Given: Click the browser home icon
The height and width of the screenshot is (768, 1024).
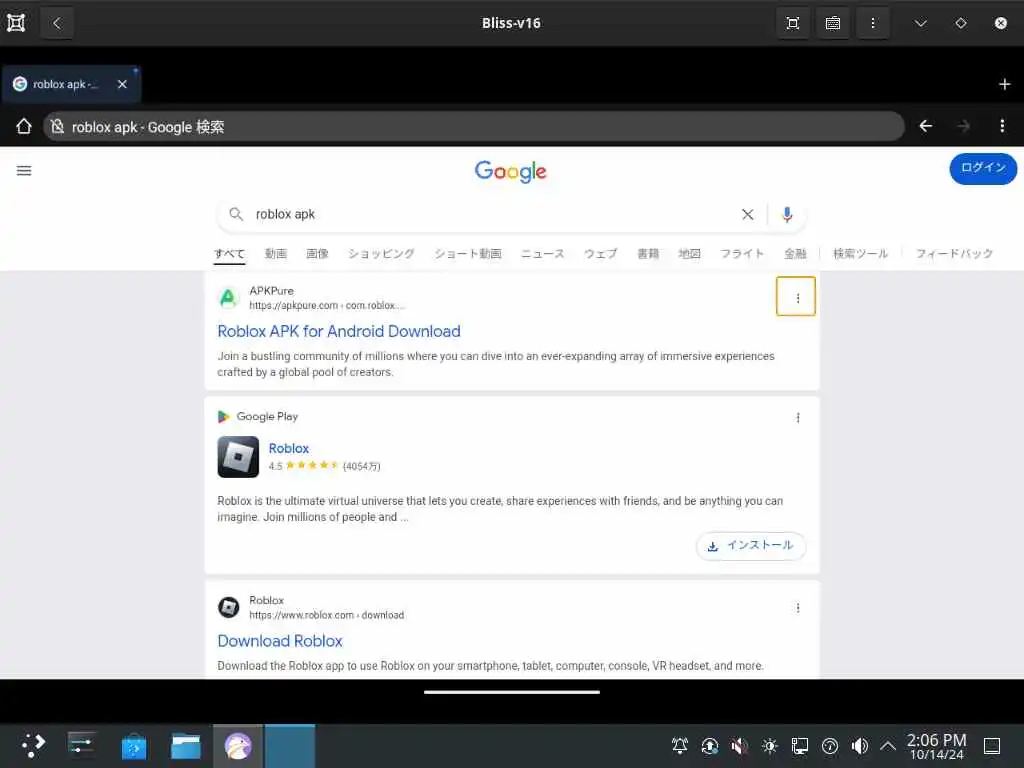Looking at the screenshot, I should (x=24, y=126).
